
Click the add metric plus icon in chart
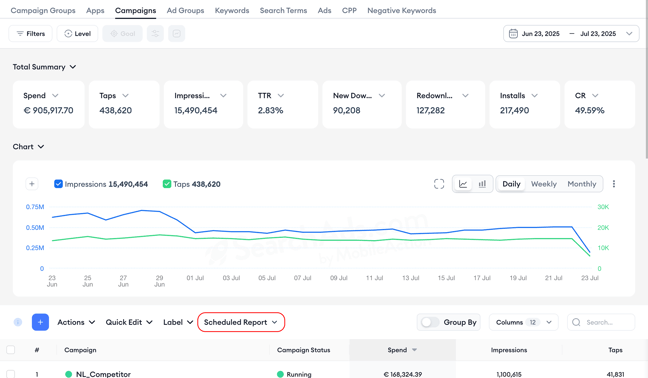click(32, 184)
